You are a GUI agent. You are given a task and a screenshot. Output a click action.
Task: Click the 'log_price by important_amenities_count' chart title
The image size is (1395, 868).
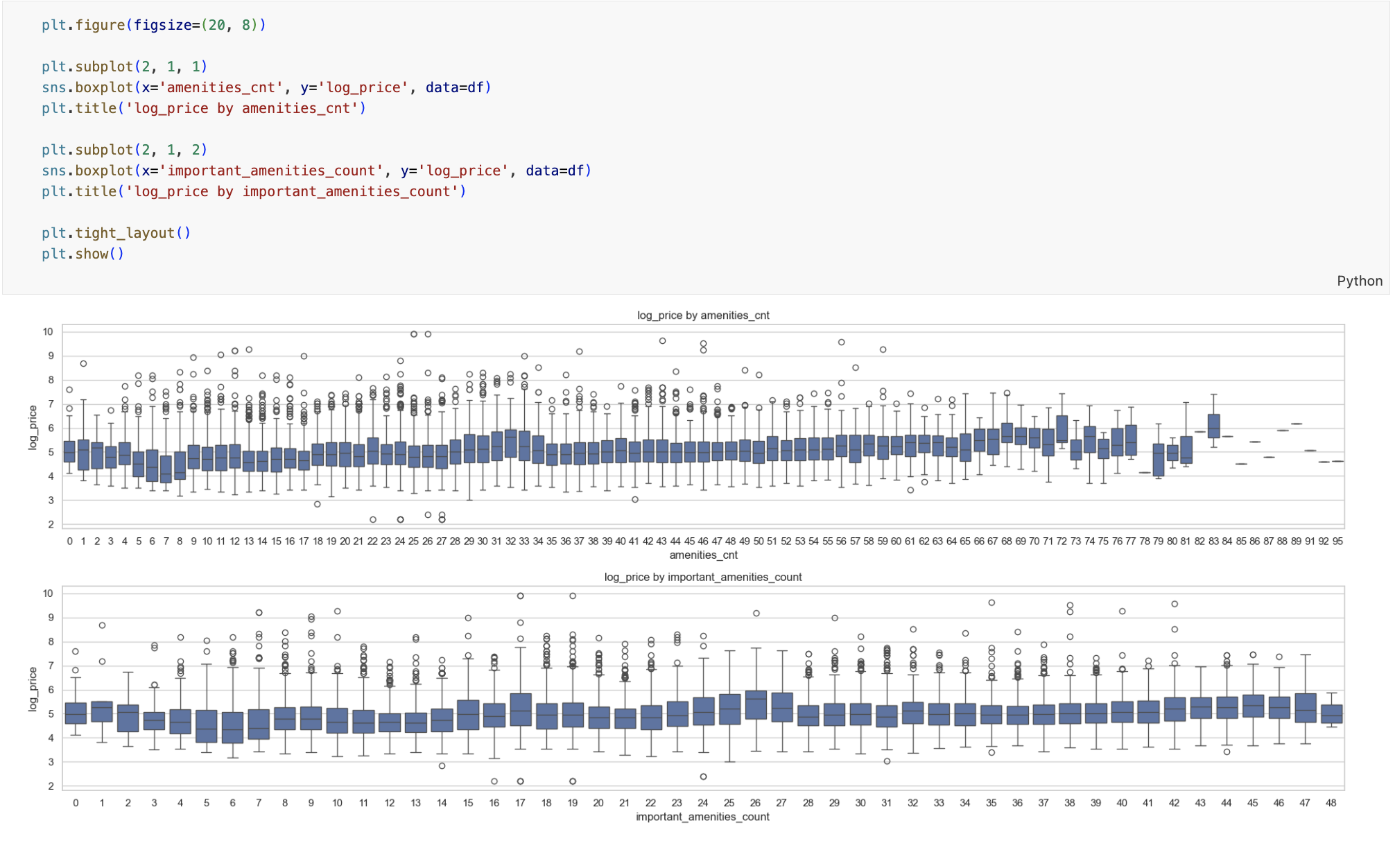[x=703, y=577]
